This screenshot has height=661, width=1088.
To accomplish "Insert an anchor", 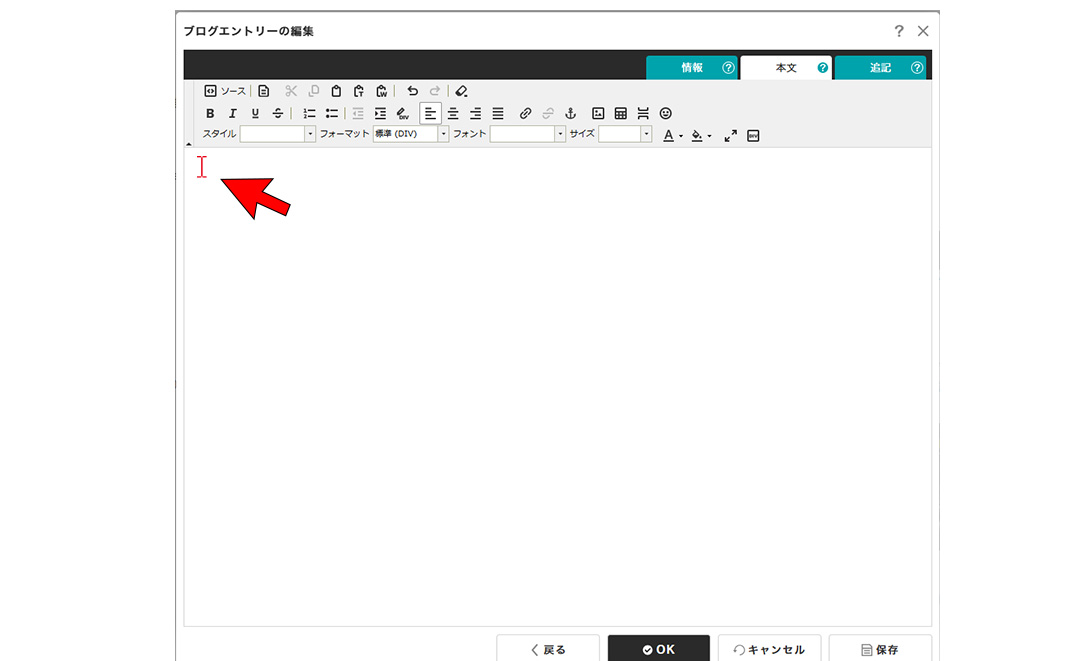I will pos(571,114).
